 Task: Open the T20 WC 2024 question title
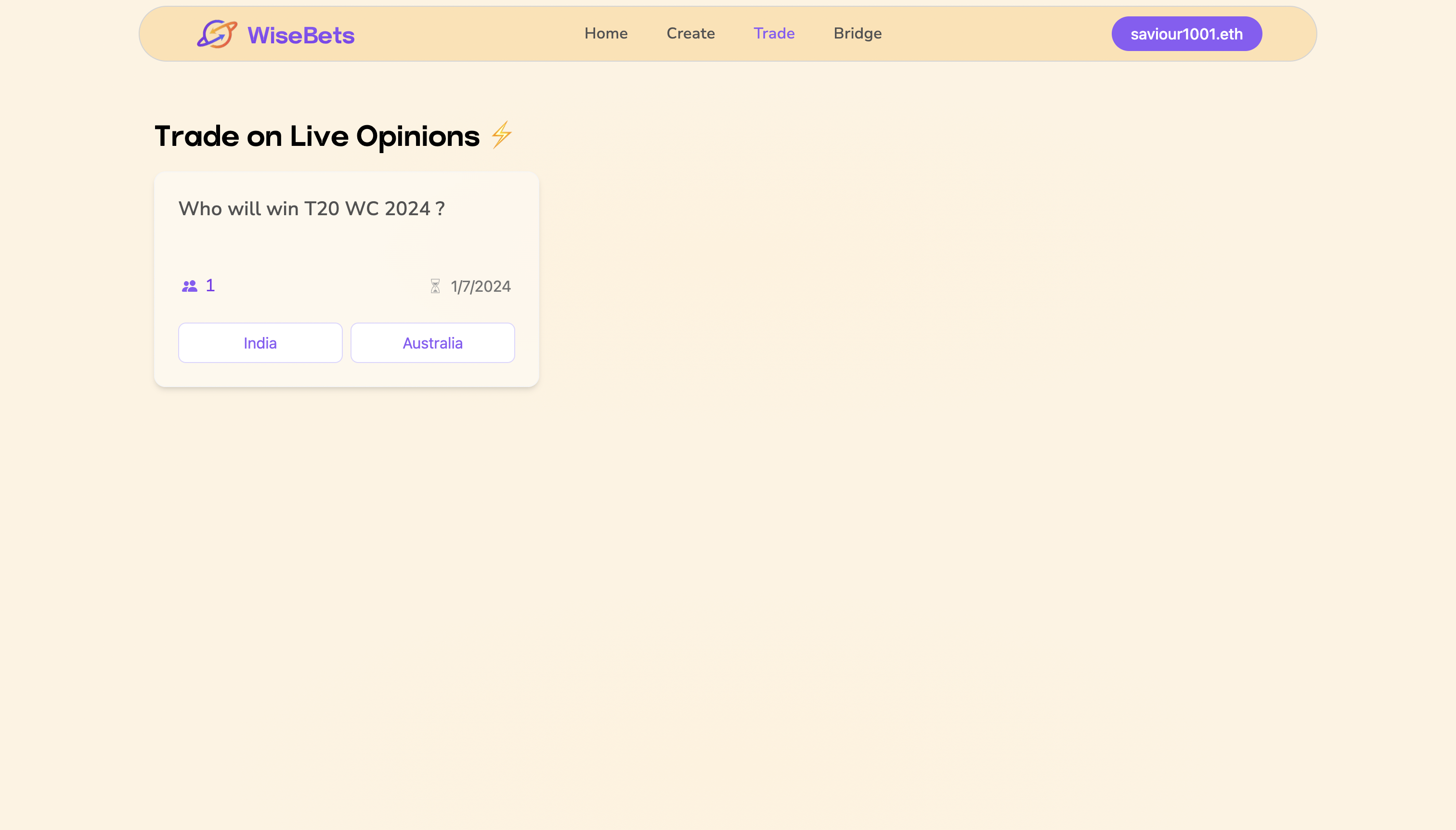[x=311, y=208]
